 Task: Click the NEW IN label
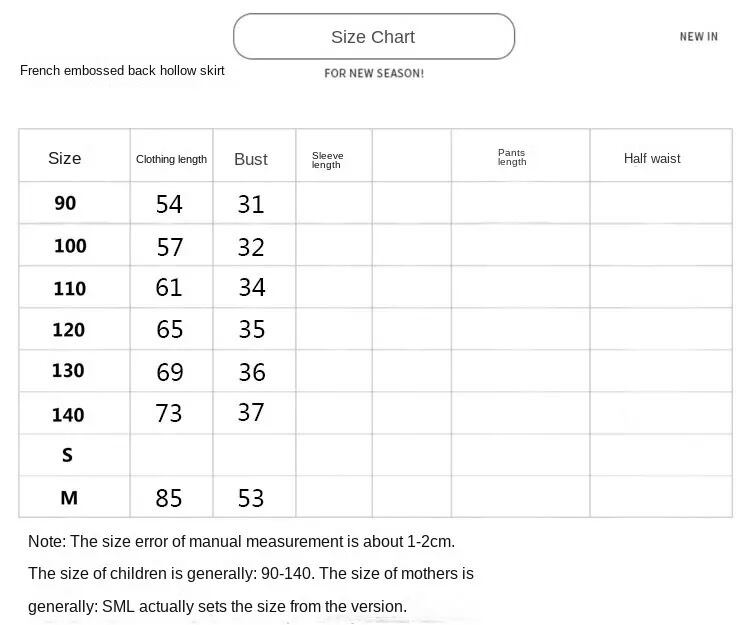pos(698,37)
